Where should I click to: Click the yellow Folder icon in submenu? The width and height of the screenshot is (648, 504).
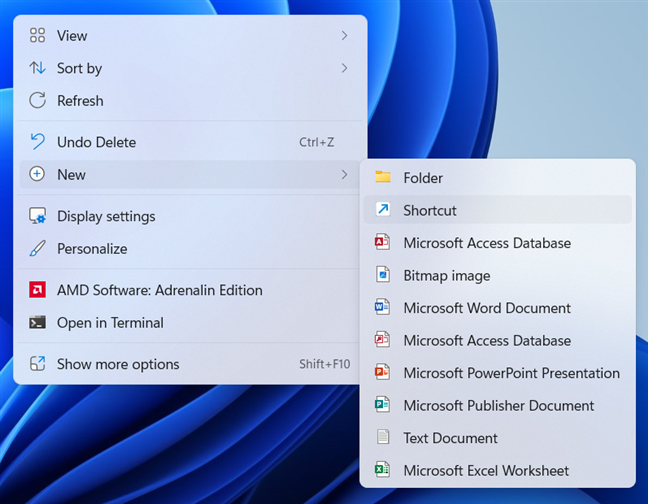click(383, 177)
